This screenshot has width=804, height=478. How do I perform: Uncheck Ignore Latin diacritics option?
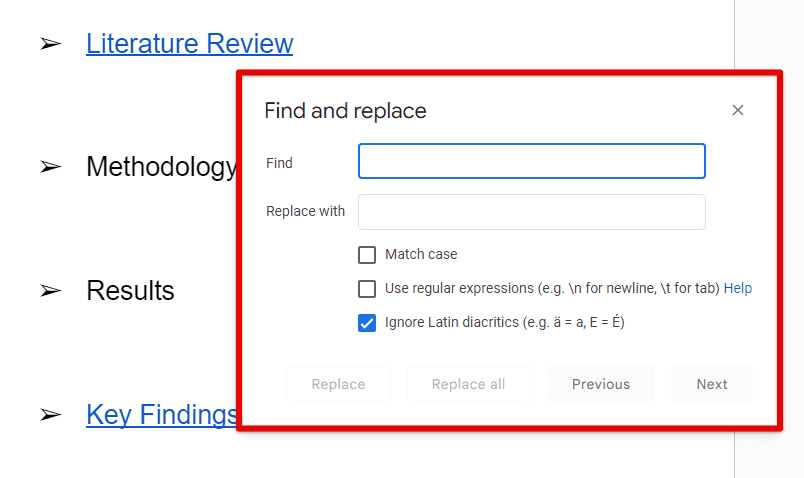click(367, 323)
